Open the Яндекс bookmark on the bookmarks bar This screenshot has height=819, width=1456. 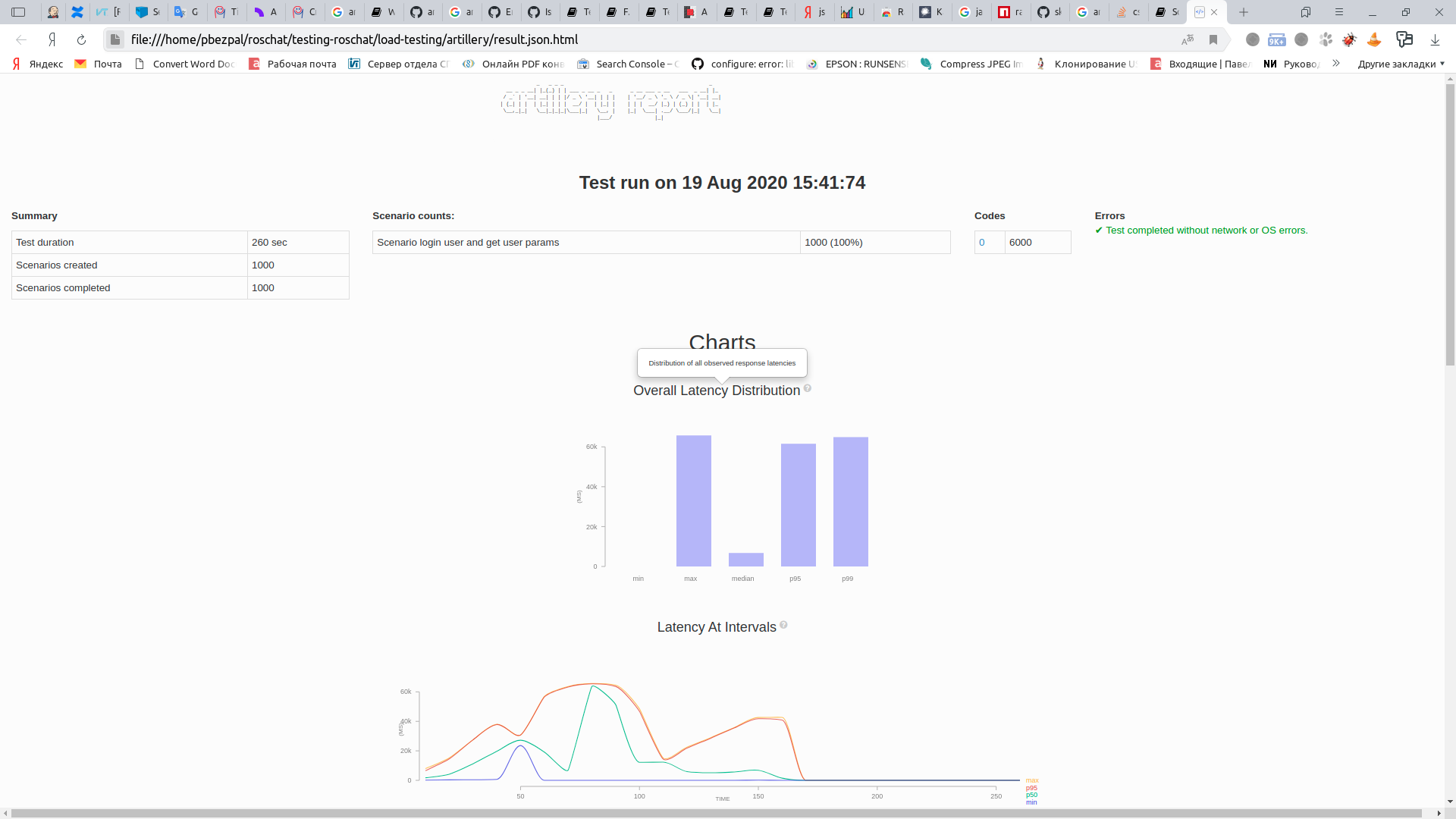(x=36, y=64)
